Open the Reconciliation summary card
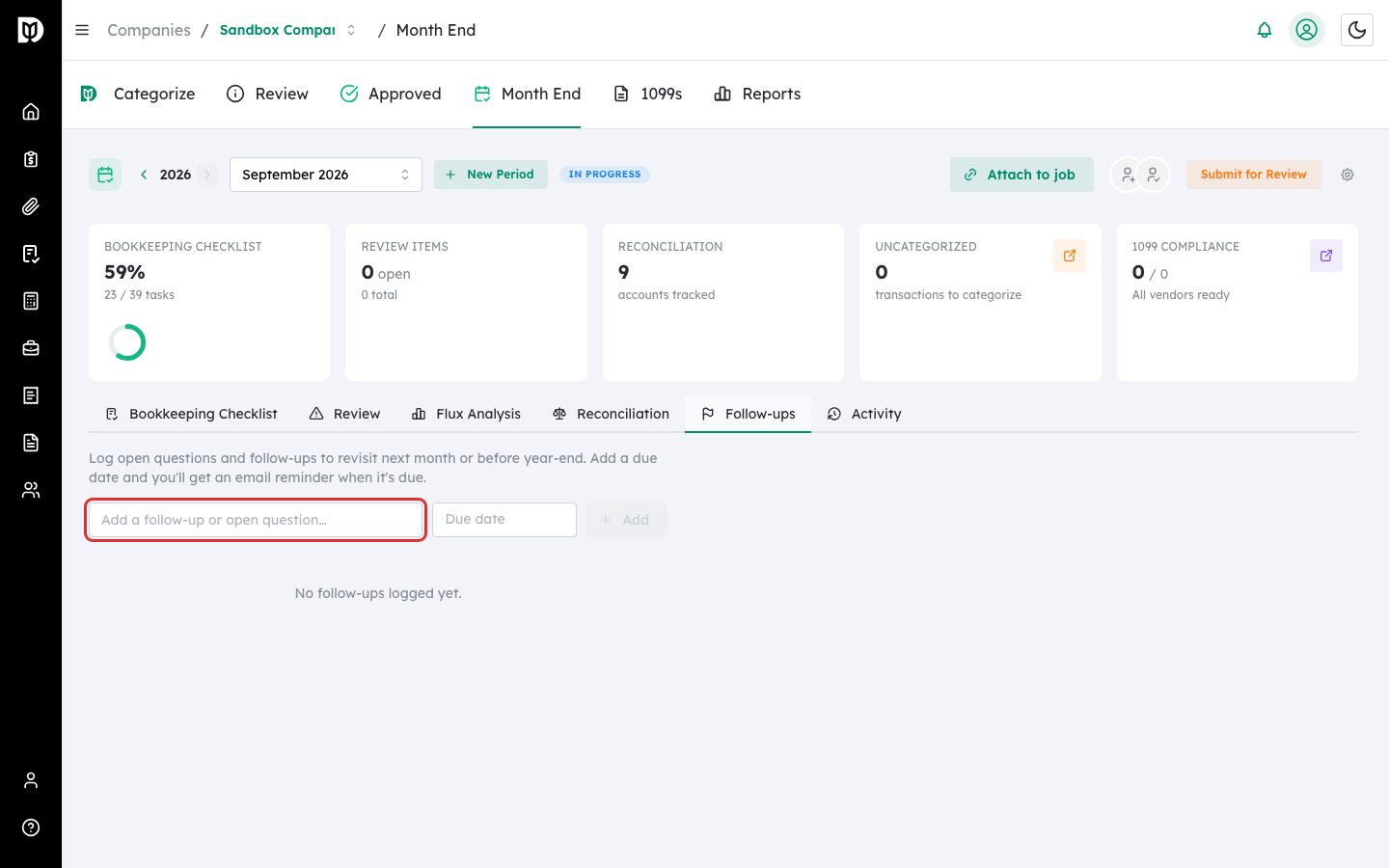1389x868 pixels. 723,302
